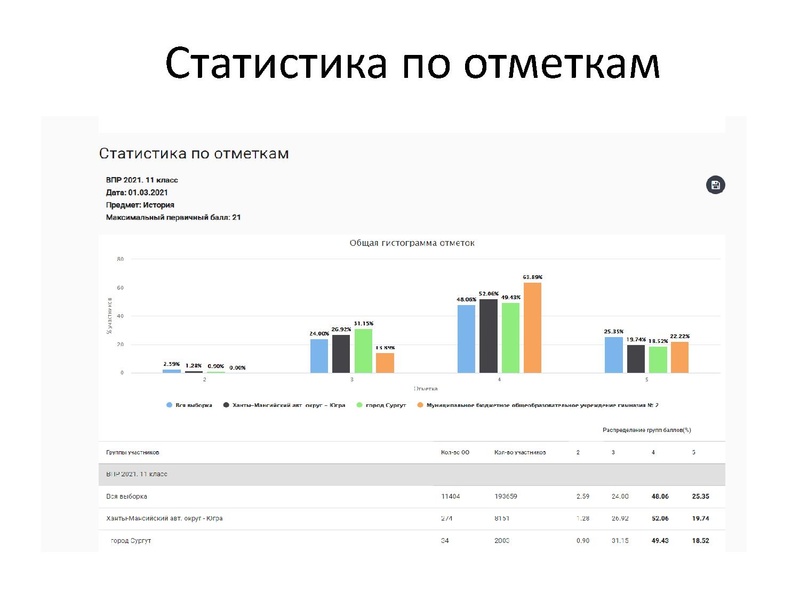The image size is (800, 600).
Task: Toggle the город Сургут series in the legend
Action: pyautogui.click(x=375, y=406)
